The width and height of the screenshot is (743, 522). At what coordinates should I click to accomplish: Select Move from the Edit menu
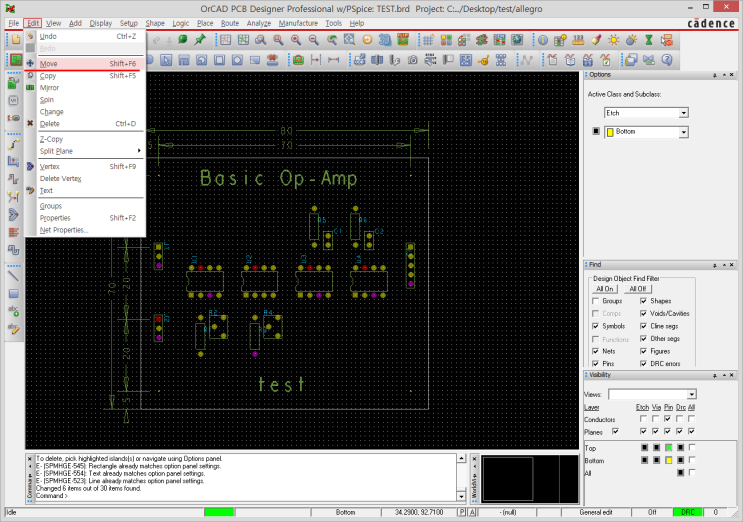pos(49,63)
